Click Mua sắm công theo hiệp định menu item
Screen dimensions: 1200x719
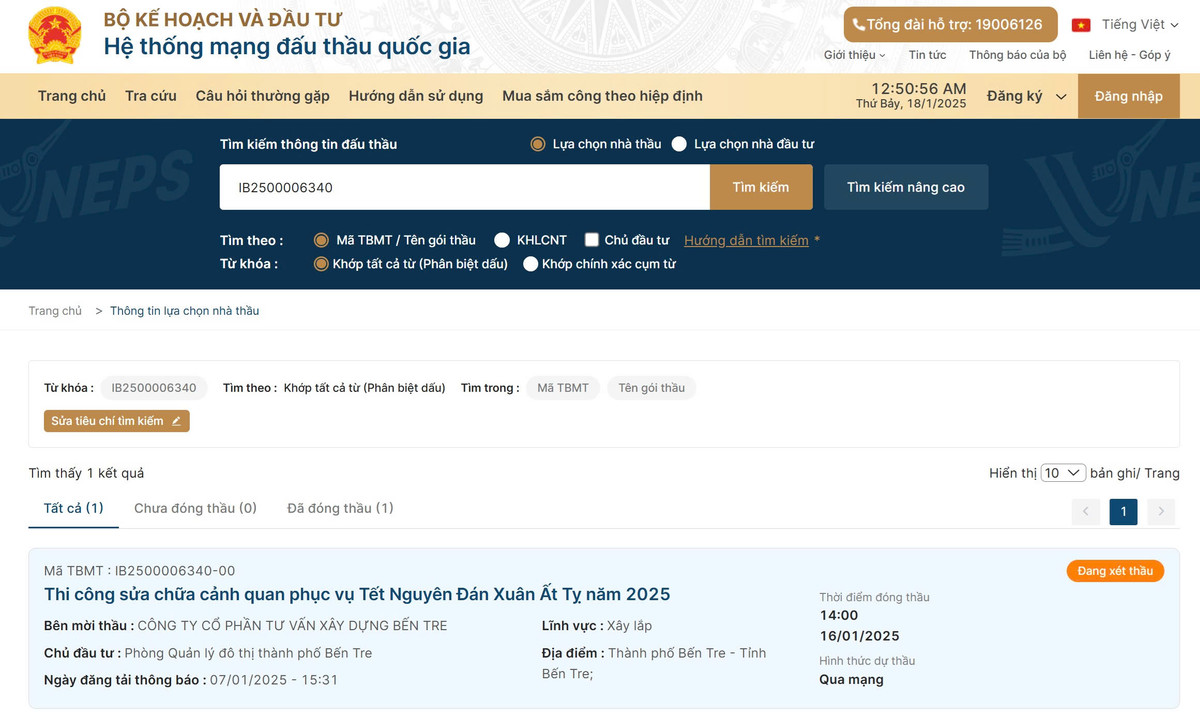point(601,95)
